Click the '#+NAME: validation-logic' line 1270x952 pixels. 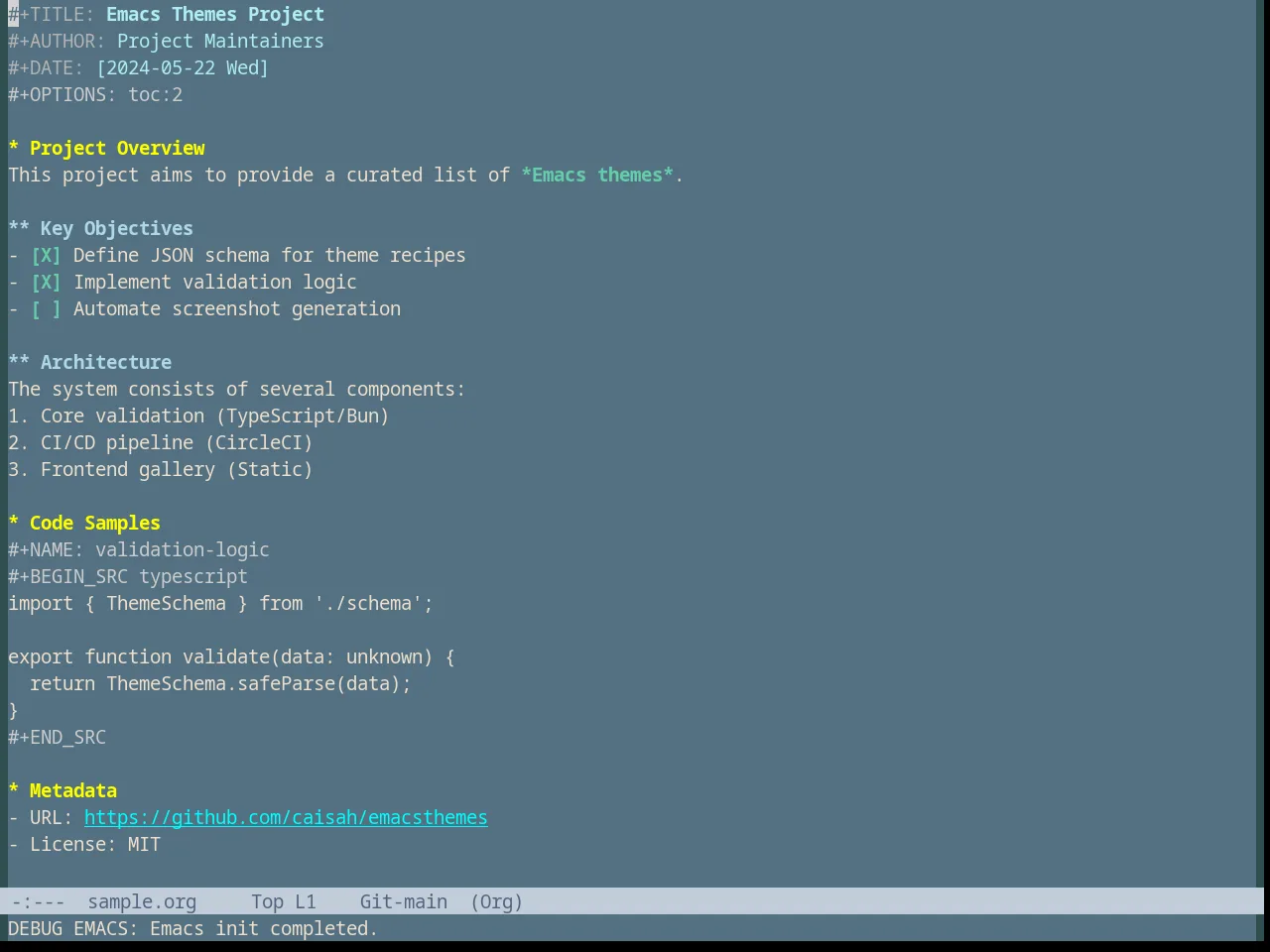coord(139,550)
